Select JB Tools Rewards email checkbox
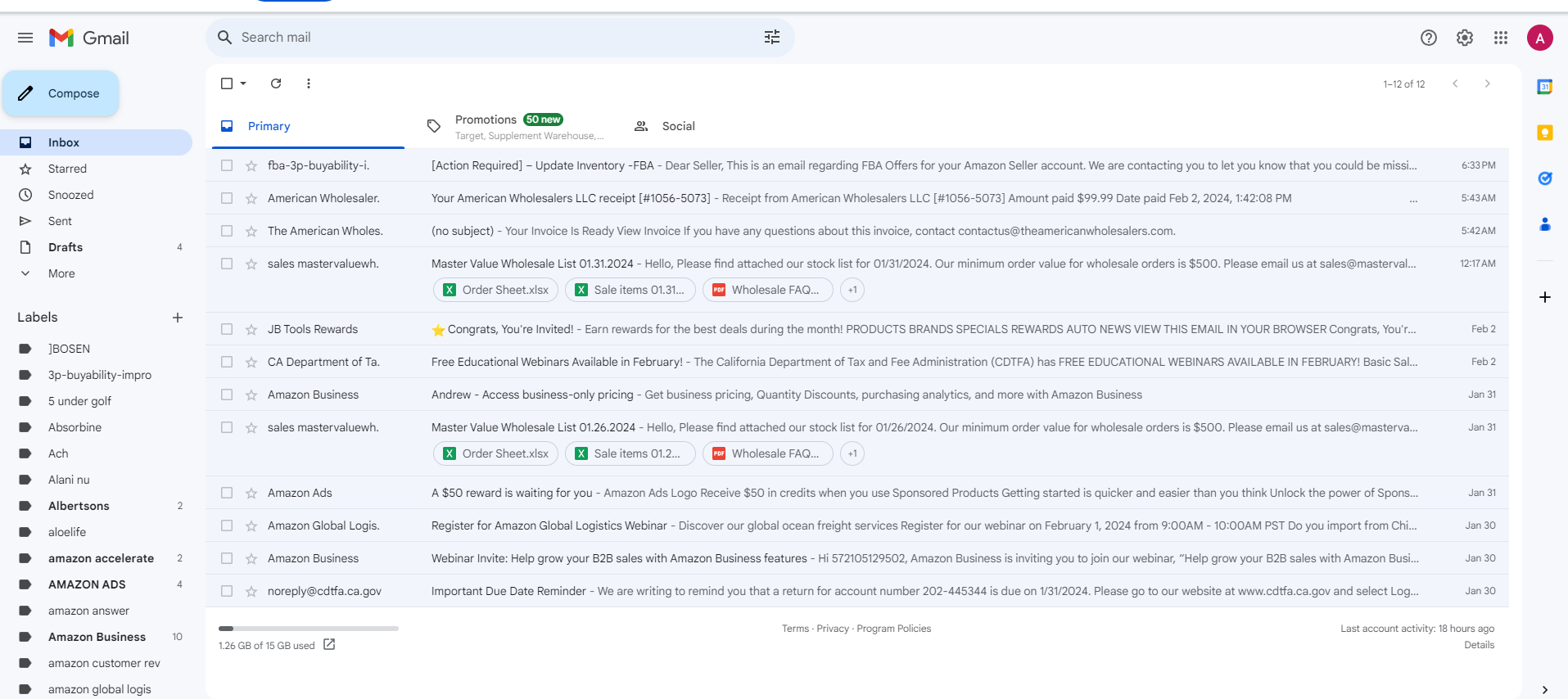 (227, 329)
